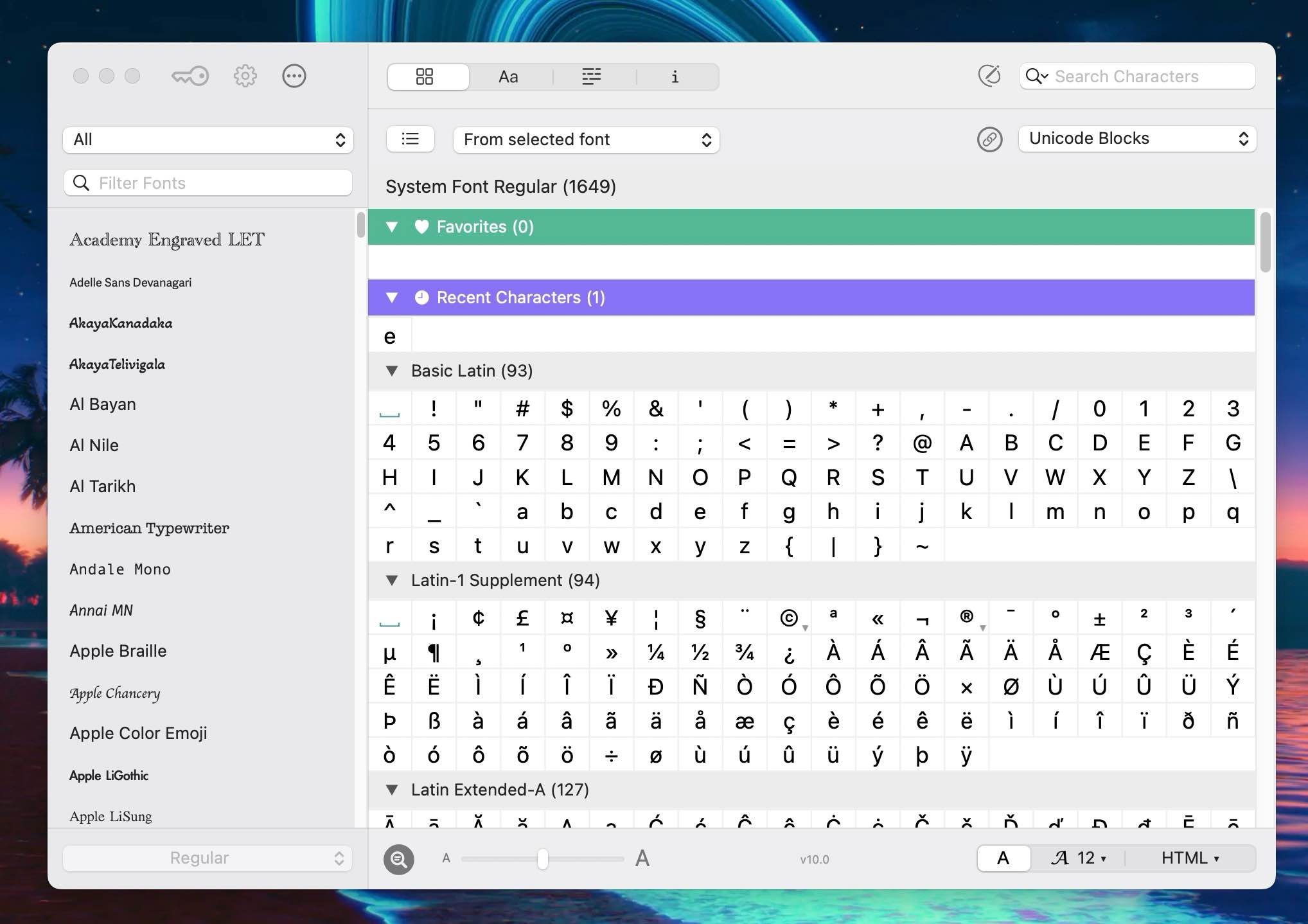
Task: Collapse the Basic Latin block
Action: [x=392, y=371]
